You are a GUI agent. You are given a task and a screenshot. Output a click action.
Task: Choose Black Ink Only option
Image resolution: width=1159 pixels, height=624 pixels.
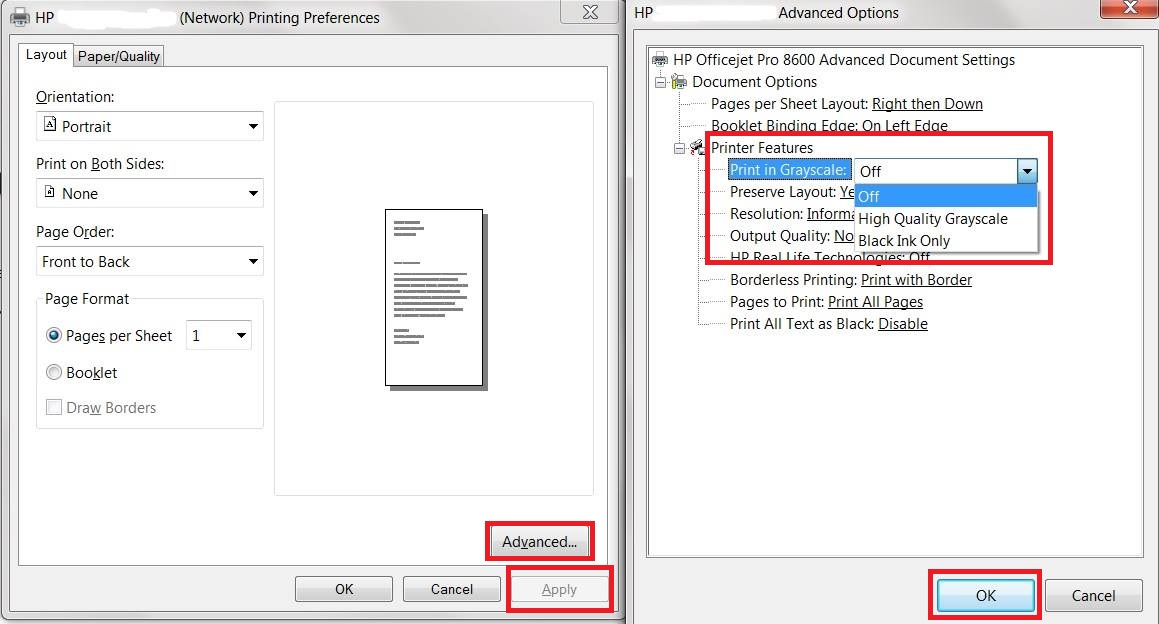pos(946,241)
